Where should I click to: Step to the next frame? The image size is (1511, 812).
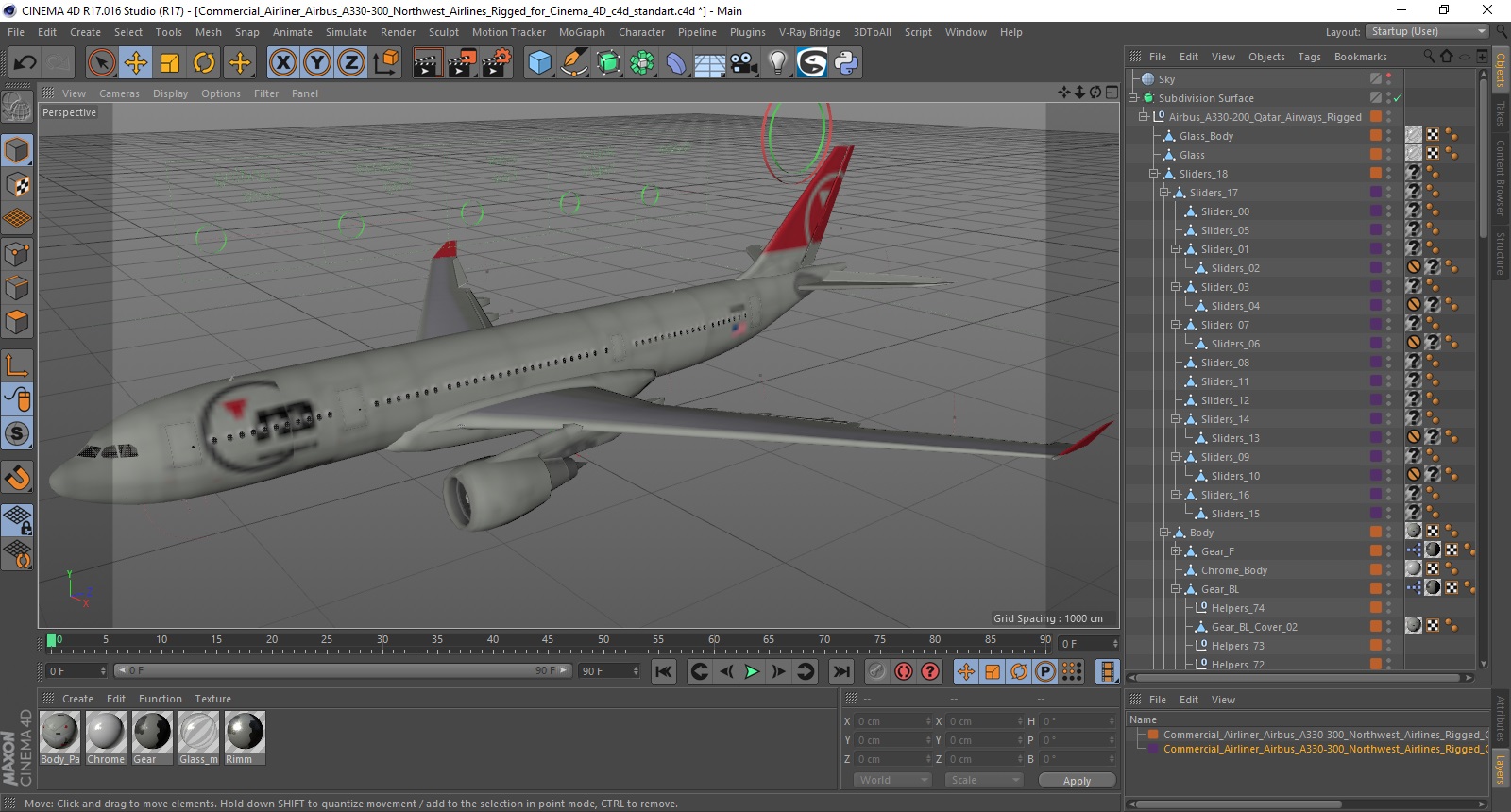point(778,671)
